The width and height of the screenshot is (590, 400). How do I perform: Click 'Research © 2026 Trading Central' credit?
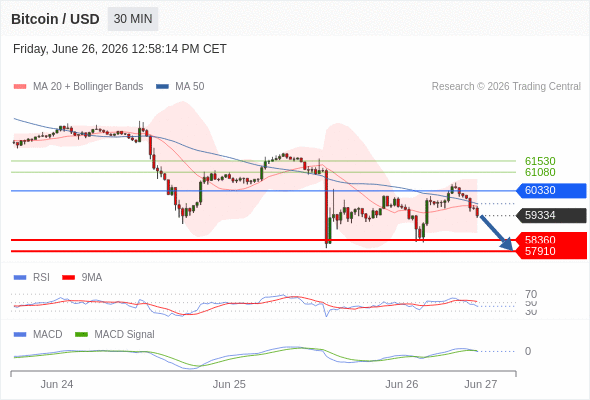506,87
